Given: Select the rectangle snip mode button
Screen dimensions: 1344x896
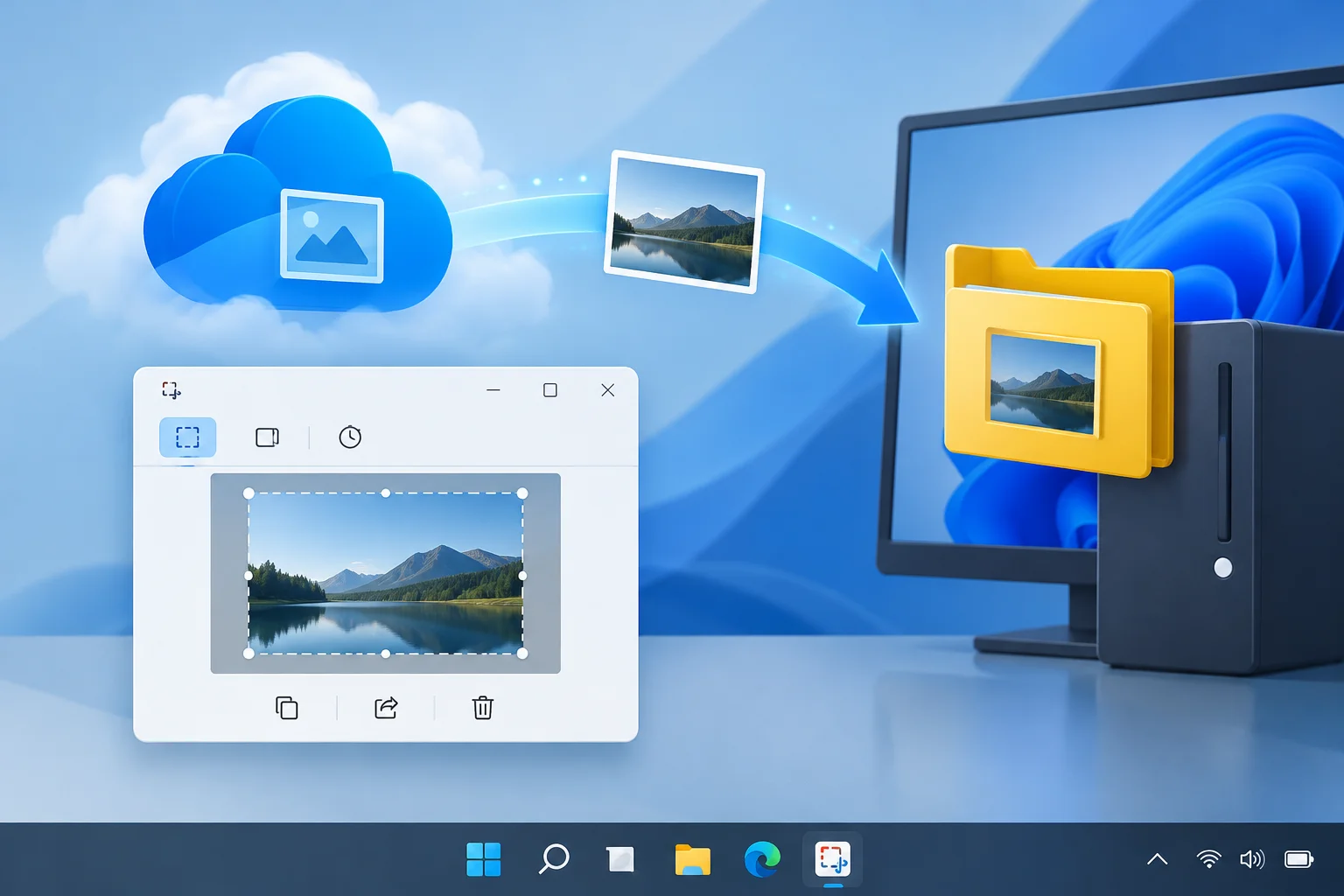Looking at the screenshot, I should [x=187, y=437].
